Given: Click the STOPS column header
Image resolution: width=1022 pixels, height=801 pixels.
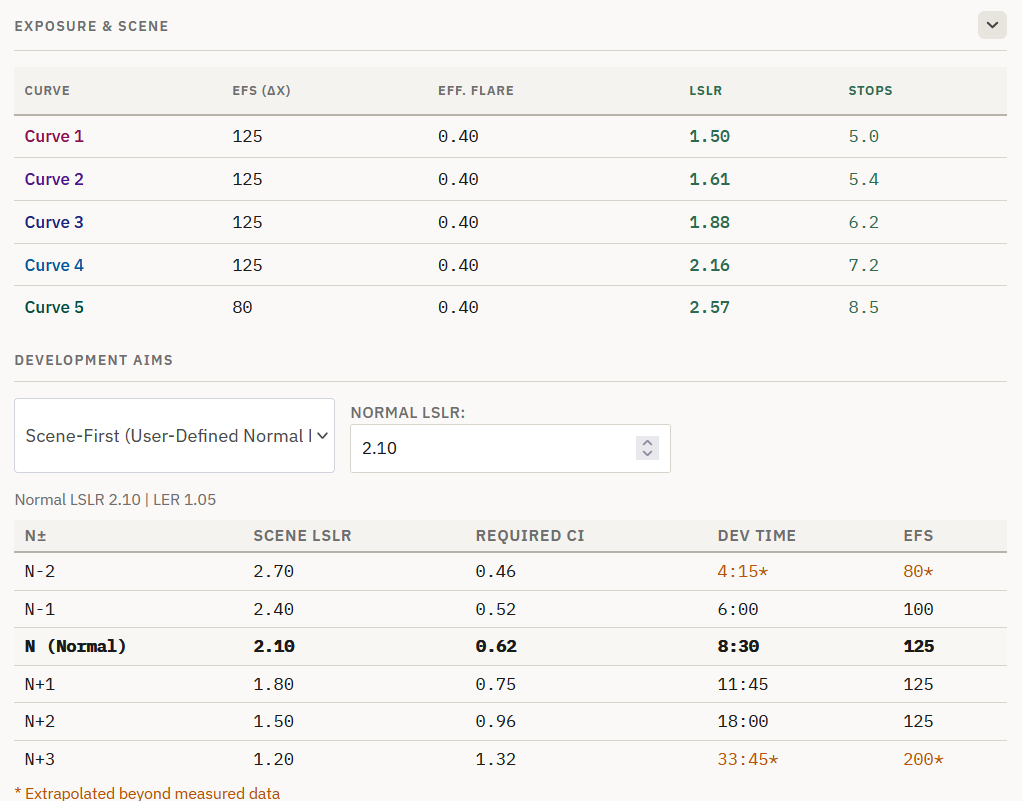Looking at the screenshot, I should click(870, 91).
